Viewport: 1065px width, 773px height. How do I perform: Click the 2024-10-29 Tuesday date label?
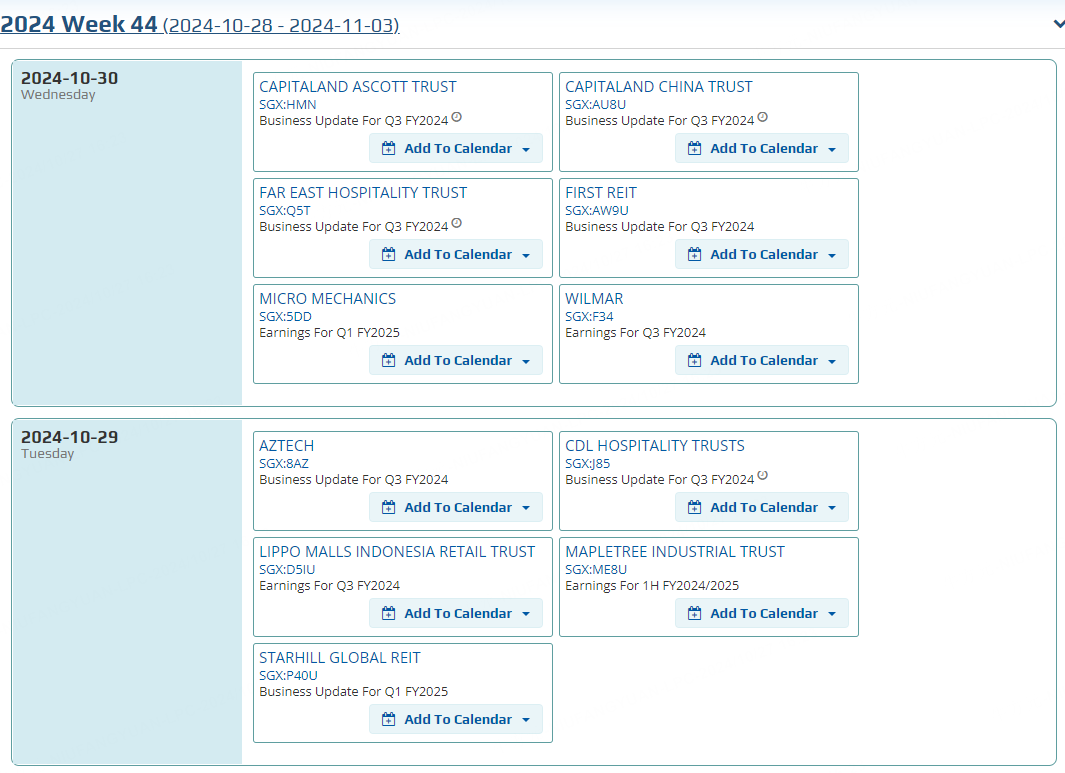pos(69,444)
